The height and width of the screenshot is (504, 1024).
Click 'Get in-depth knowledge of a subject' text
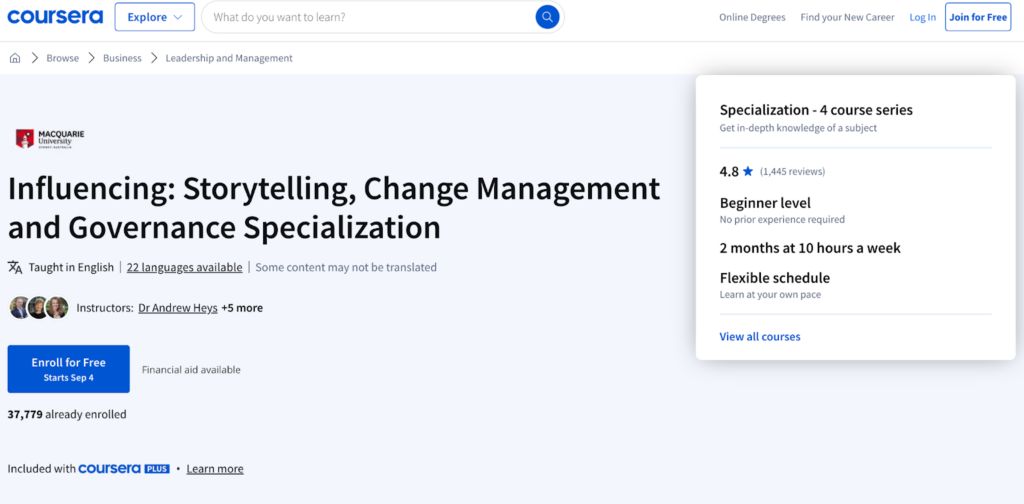coord(798,128)
